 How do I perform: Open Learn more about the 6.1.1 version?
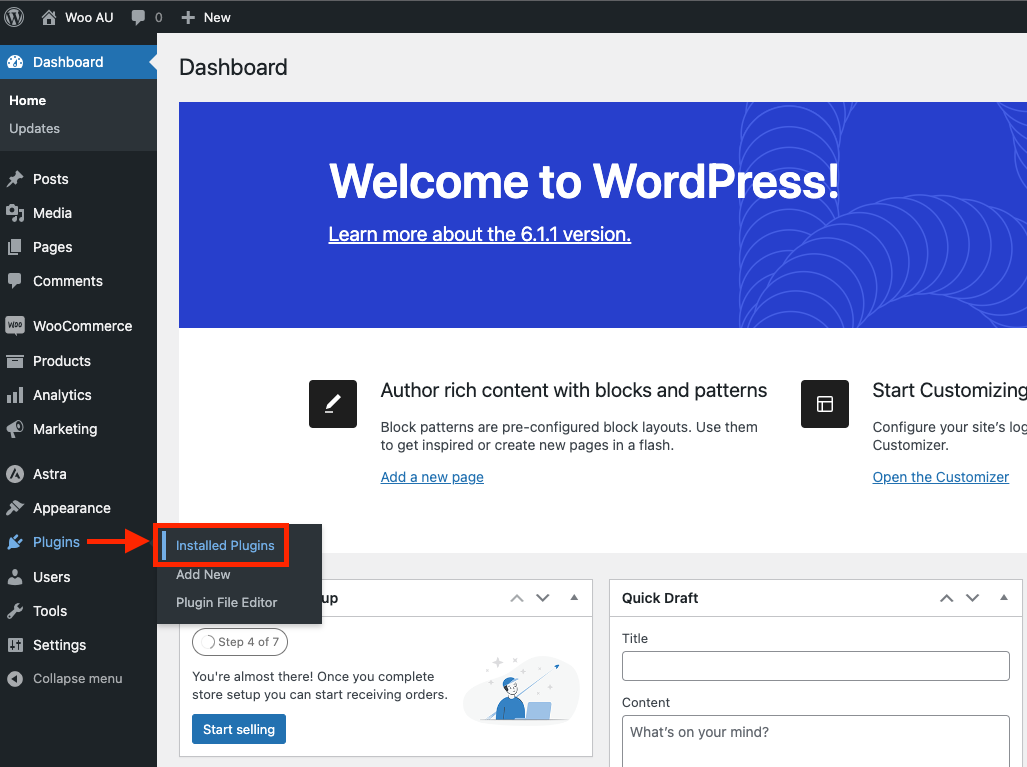tap(479, 234)
